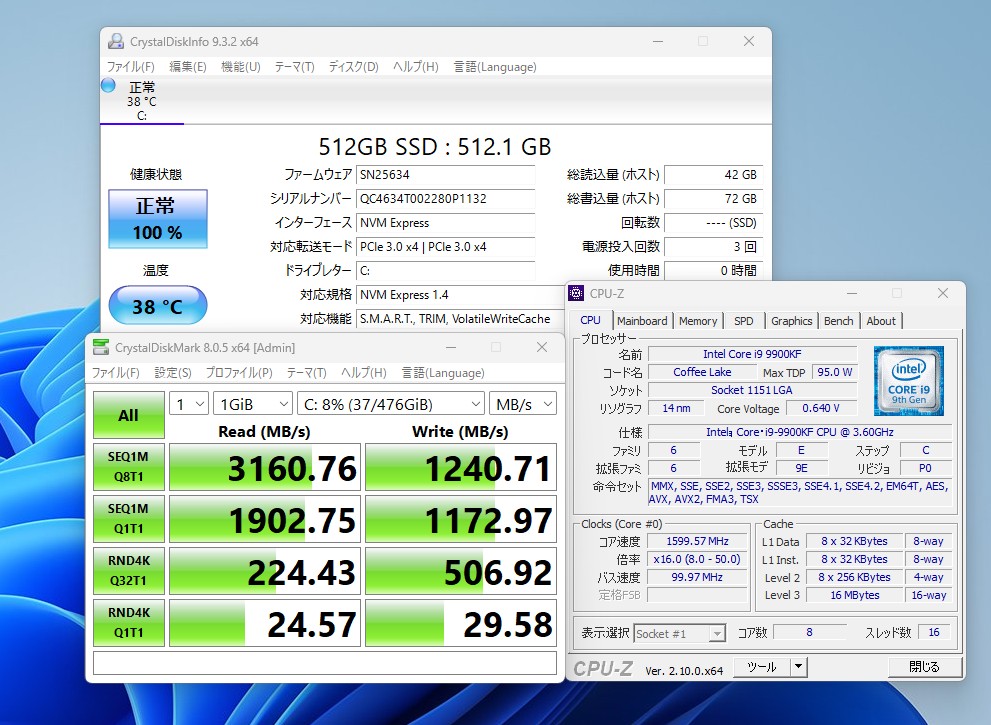Click the RND4K Q1T1 read result 24.57
Viewport: 991px width, 725px height.
265,623
